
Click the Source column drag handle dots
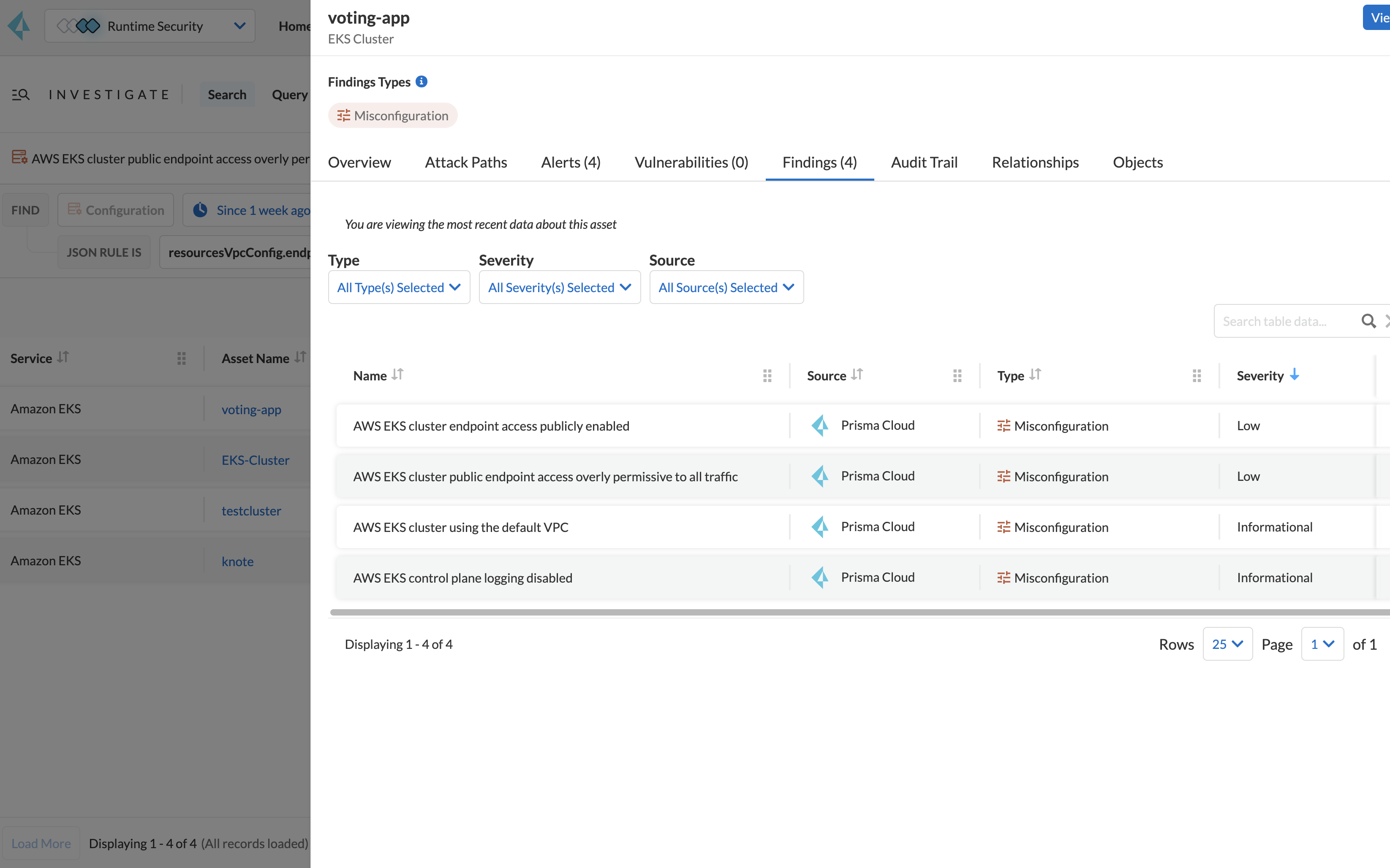(957, 375)
